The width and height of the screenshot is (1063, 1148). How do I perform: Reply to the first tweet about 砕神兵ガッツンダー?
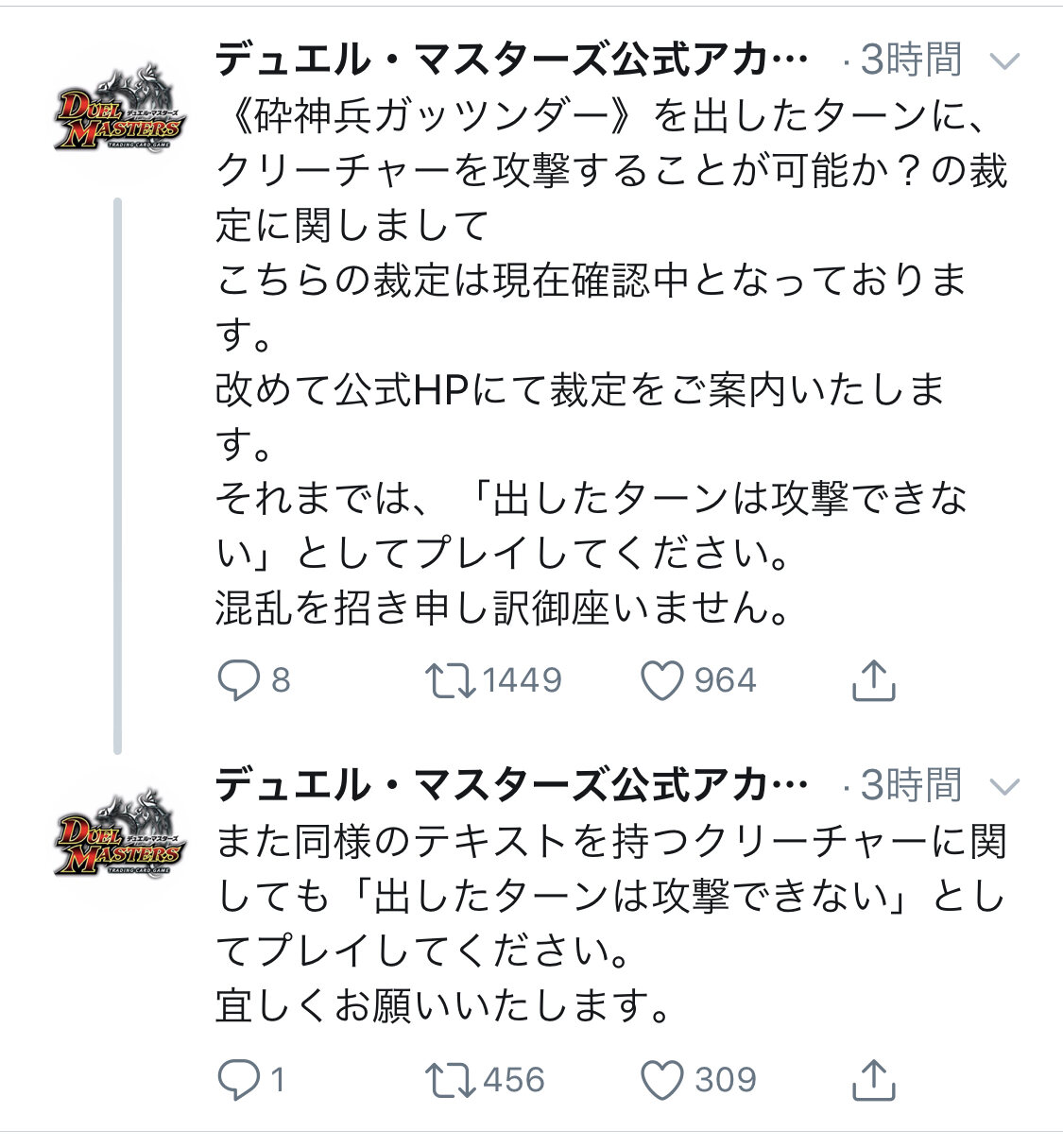(238, 680)
